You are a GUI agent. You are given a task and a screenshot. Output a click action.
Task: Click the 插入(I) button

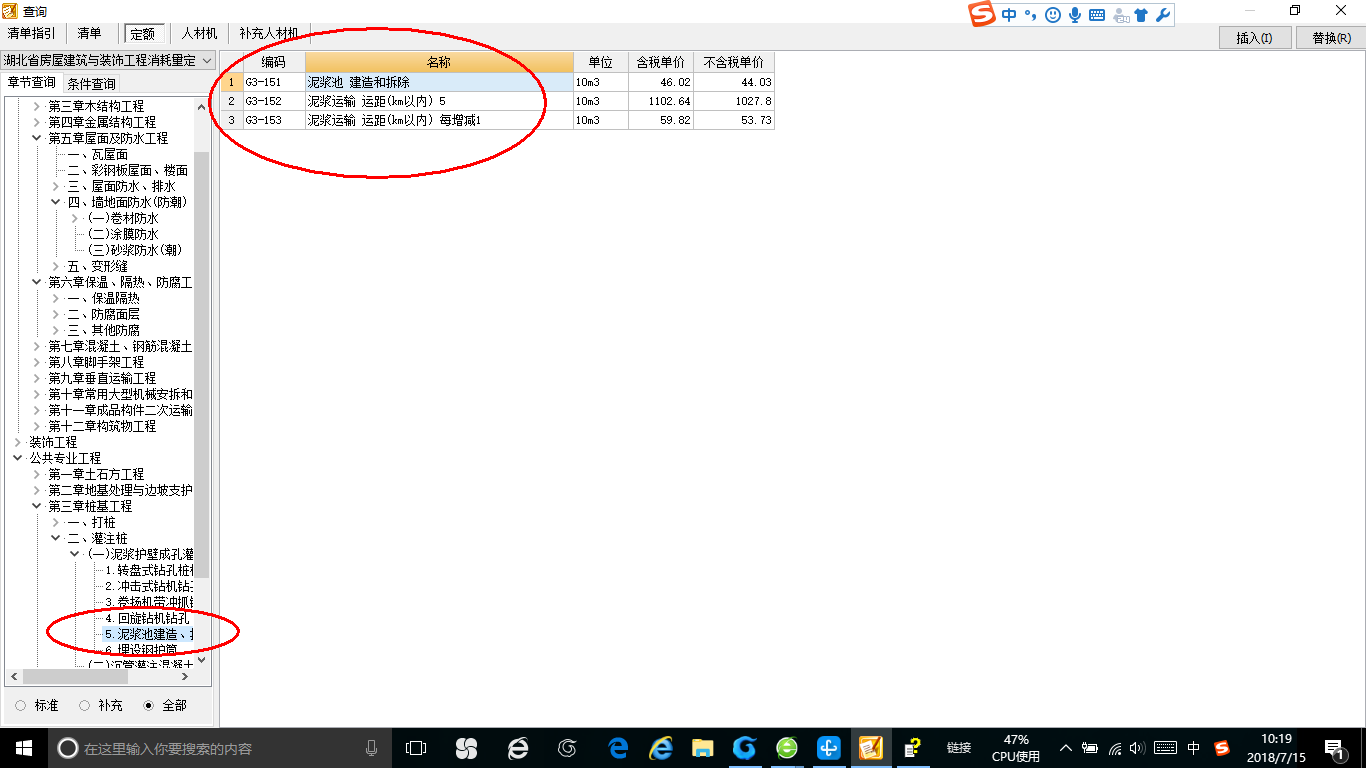pyautogui.click(x=1254, y=38)
